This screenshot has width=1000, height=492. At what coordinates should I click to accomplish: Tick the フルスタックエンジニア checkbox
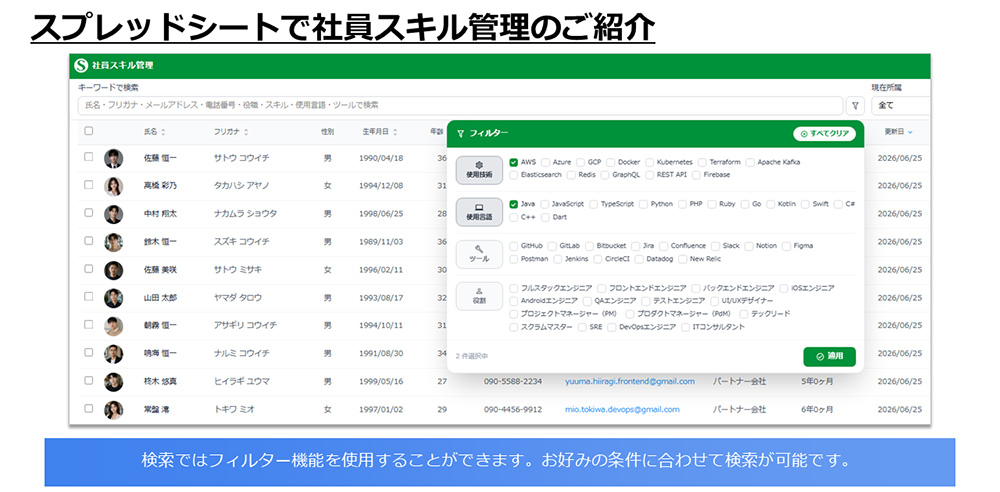click(x=513, y=288)
